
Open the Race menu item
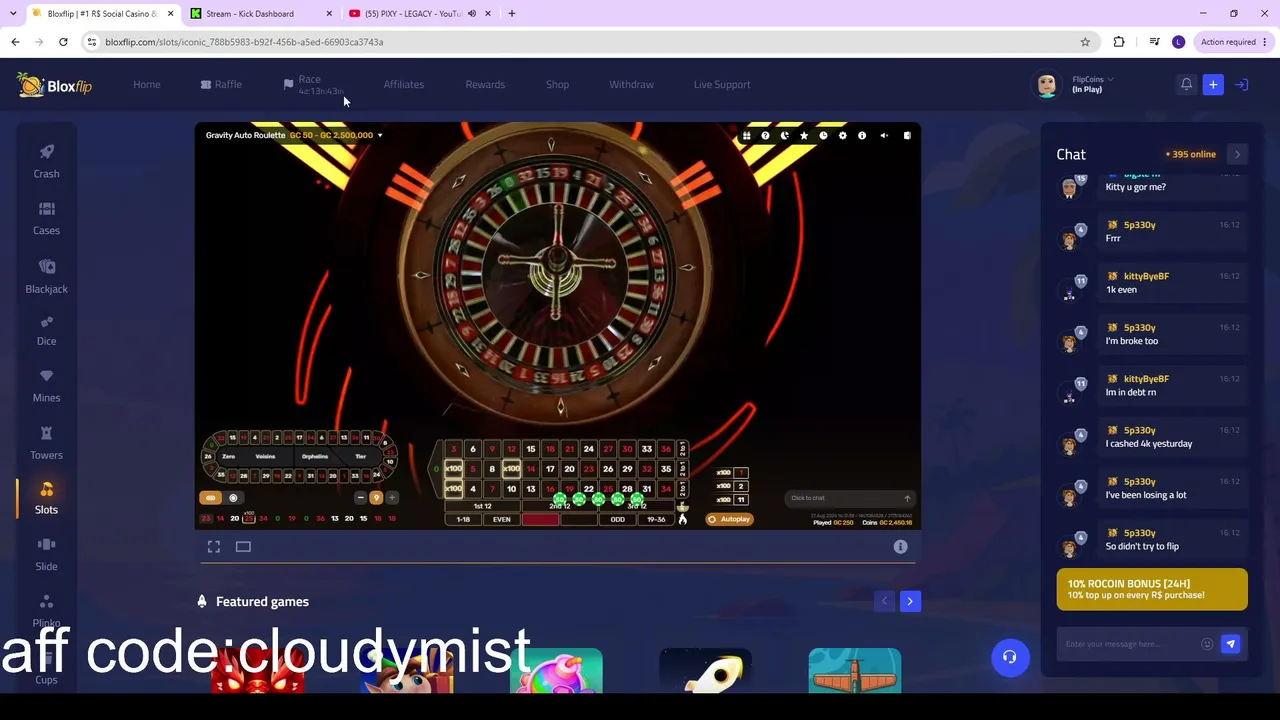pos(313,85)
